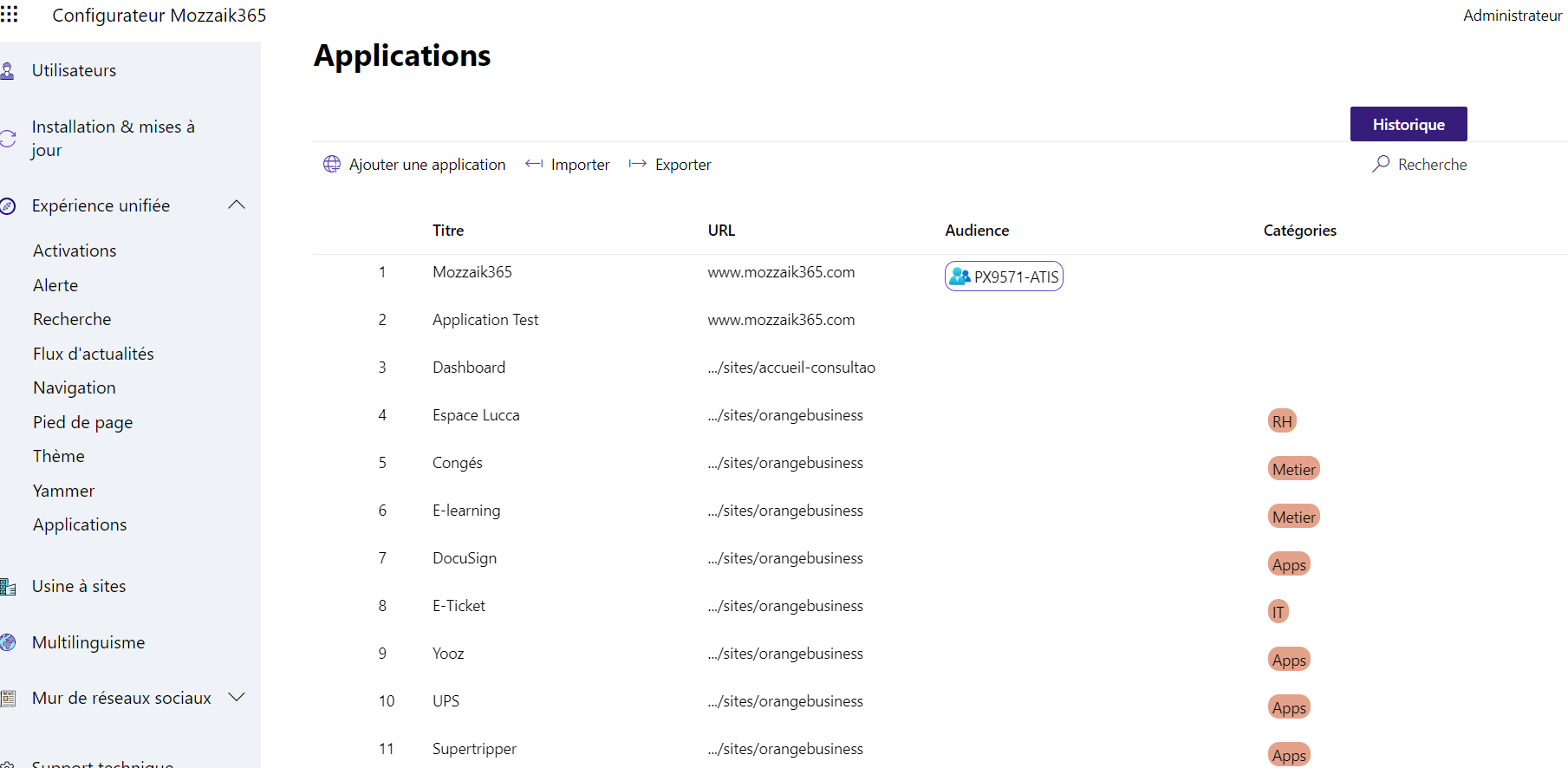The width and height of the screenshot is (1568, 768).
Task: Click the Utilisateurs person icon
Action: tap(7, 71)
